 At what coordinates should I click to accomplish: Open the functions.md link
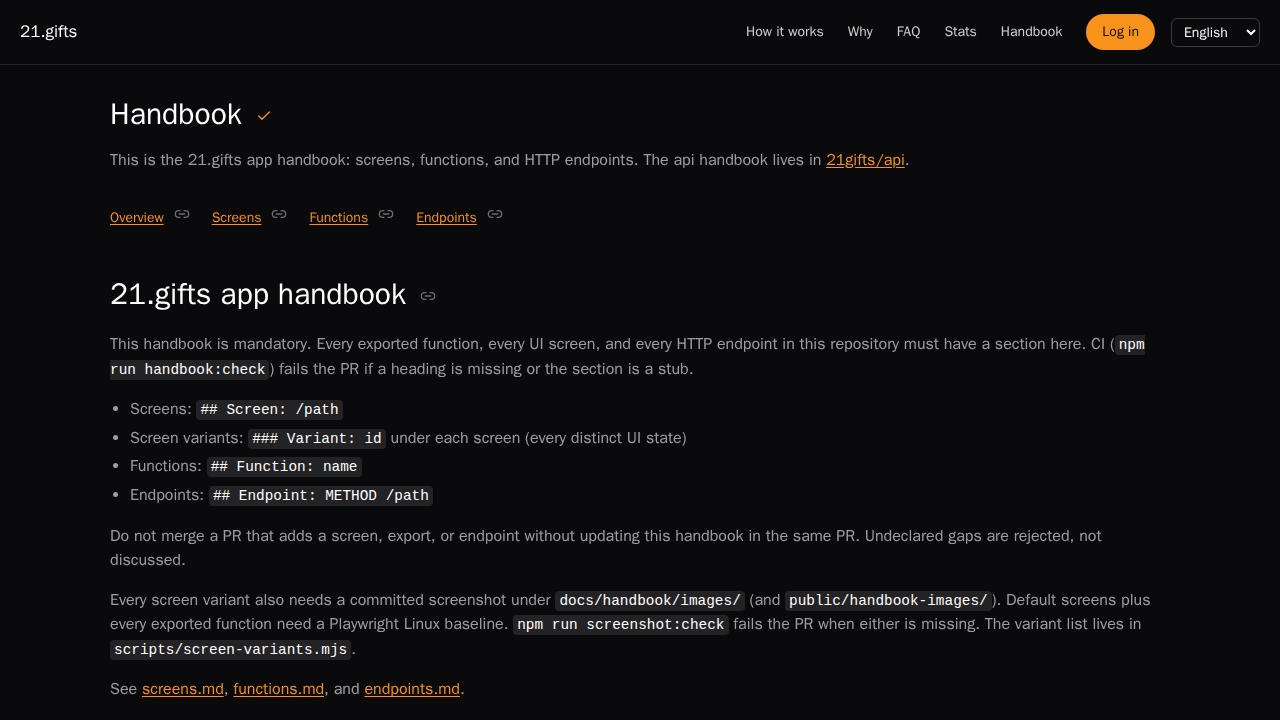pos(279,689)
